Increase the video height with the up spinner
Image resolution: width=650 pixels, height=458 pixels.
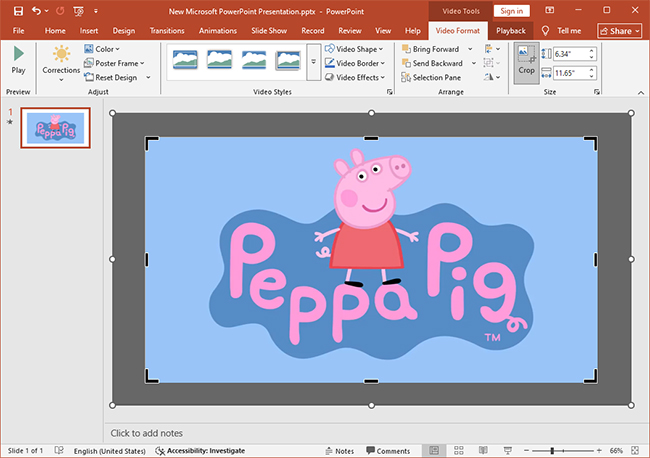[592, 51]
